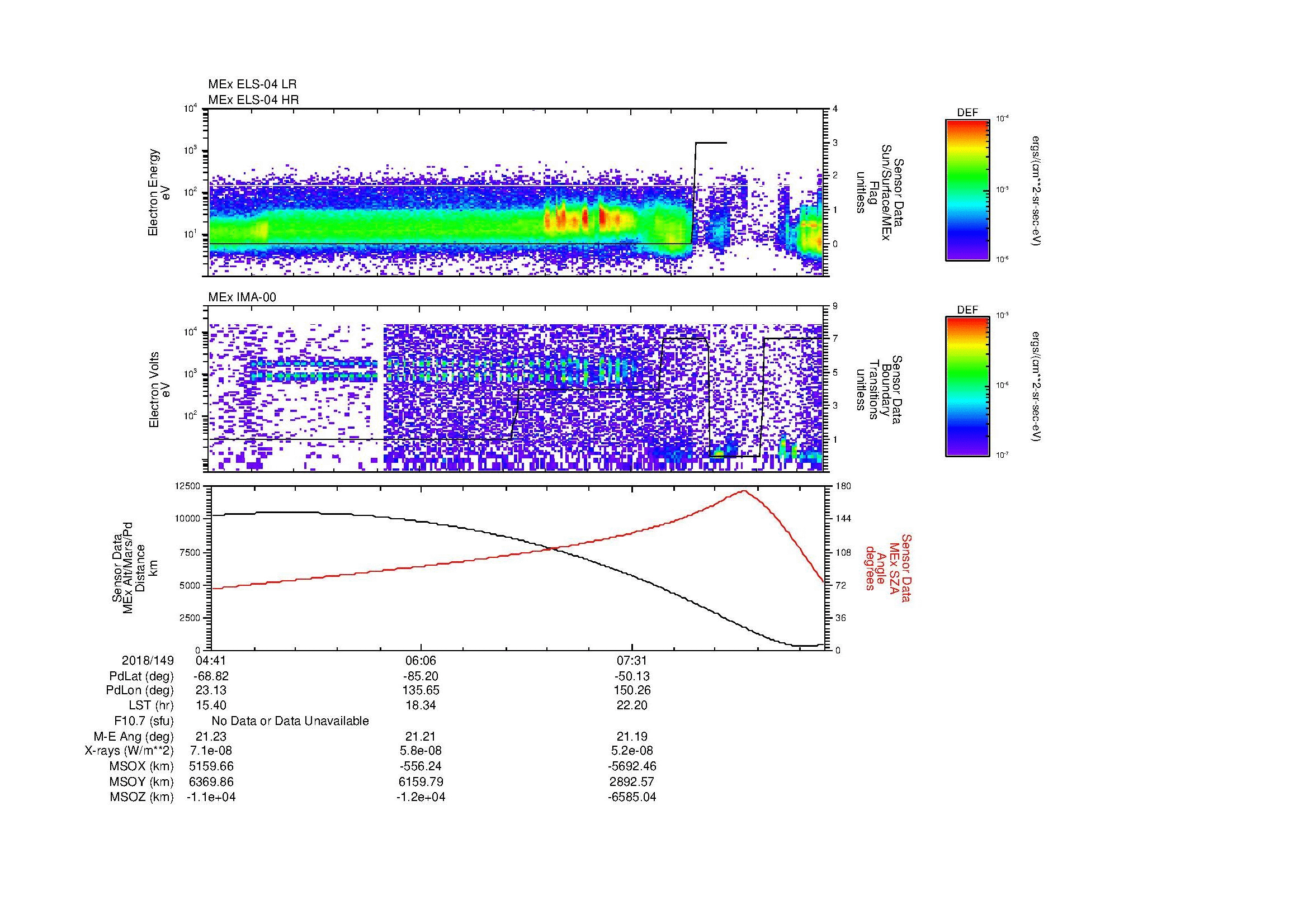
Task: Click the MSOZ value '-1.1e+04'
Action: 211,797
